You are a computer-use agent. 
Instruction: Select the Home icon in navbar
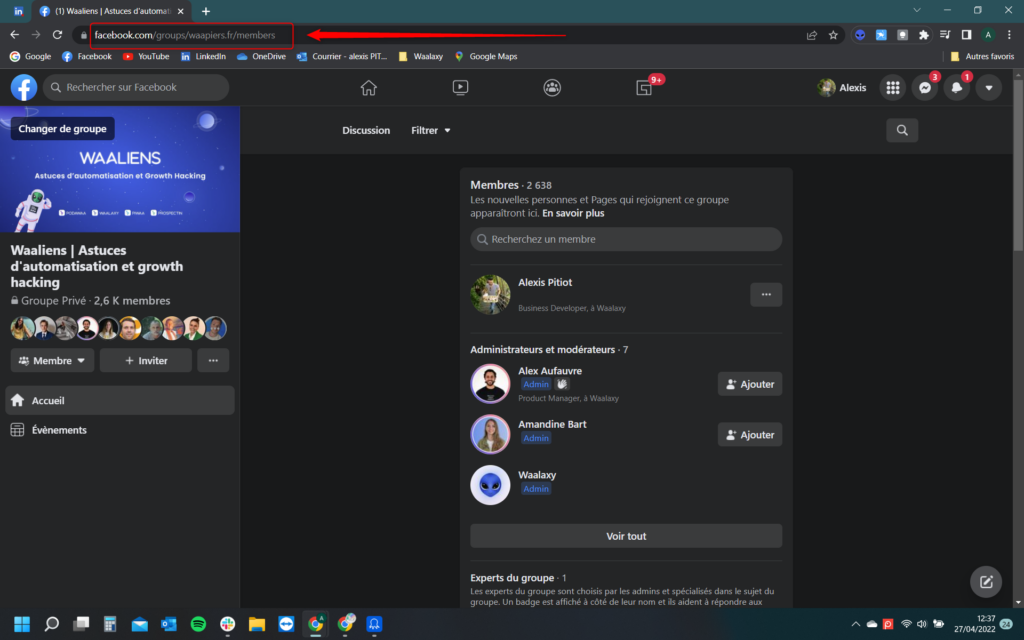tap(368, 88)
